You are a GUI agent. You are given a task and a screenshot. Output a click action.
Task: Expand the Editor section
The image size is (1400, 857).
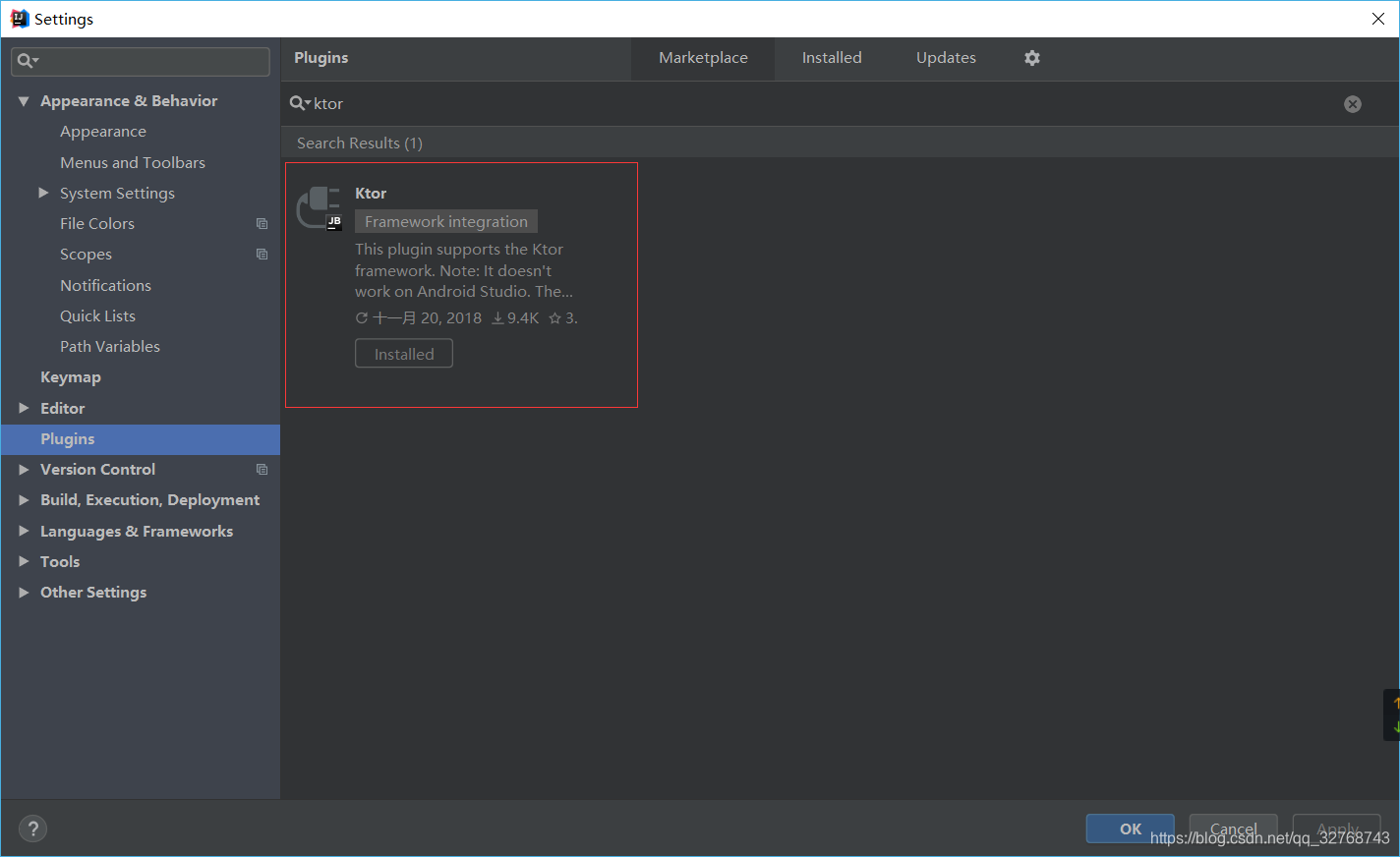[24, 408]
